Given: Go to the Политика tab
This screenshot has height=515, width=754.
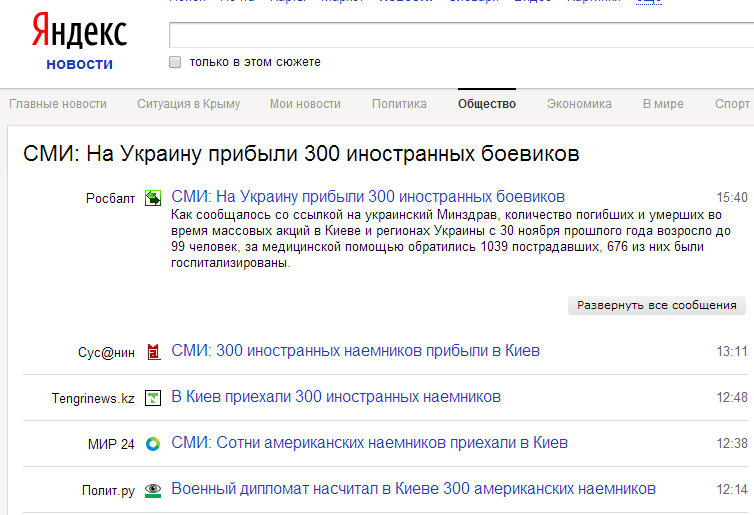Looking at the screenshot, I should (399, 104).
